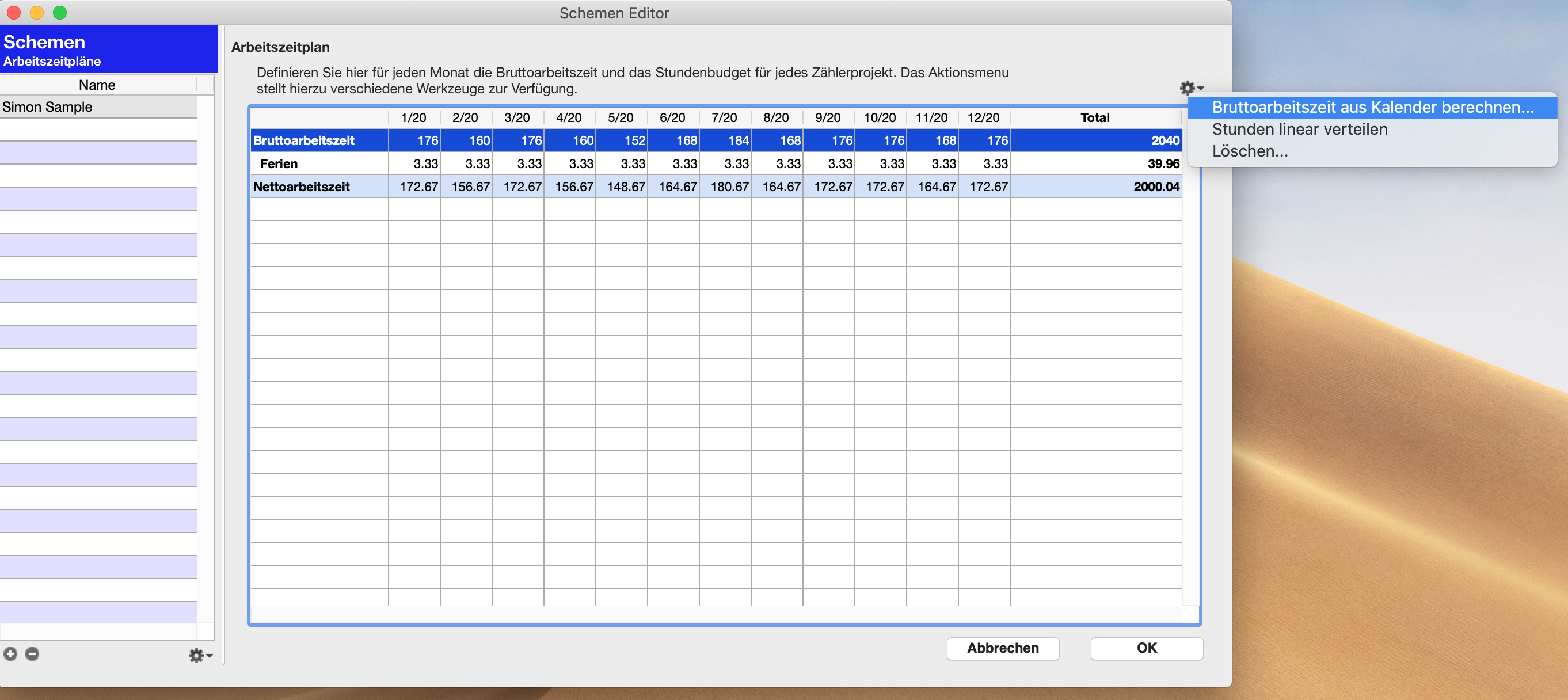Click Nettoarbeitszeit cell 156.67 under 2/20
Viewport: 1568px width, 700px height.
pyautogui.click(x=466, y=187)
